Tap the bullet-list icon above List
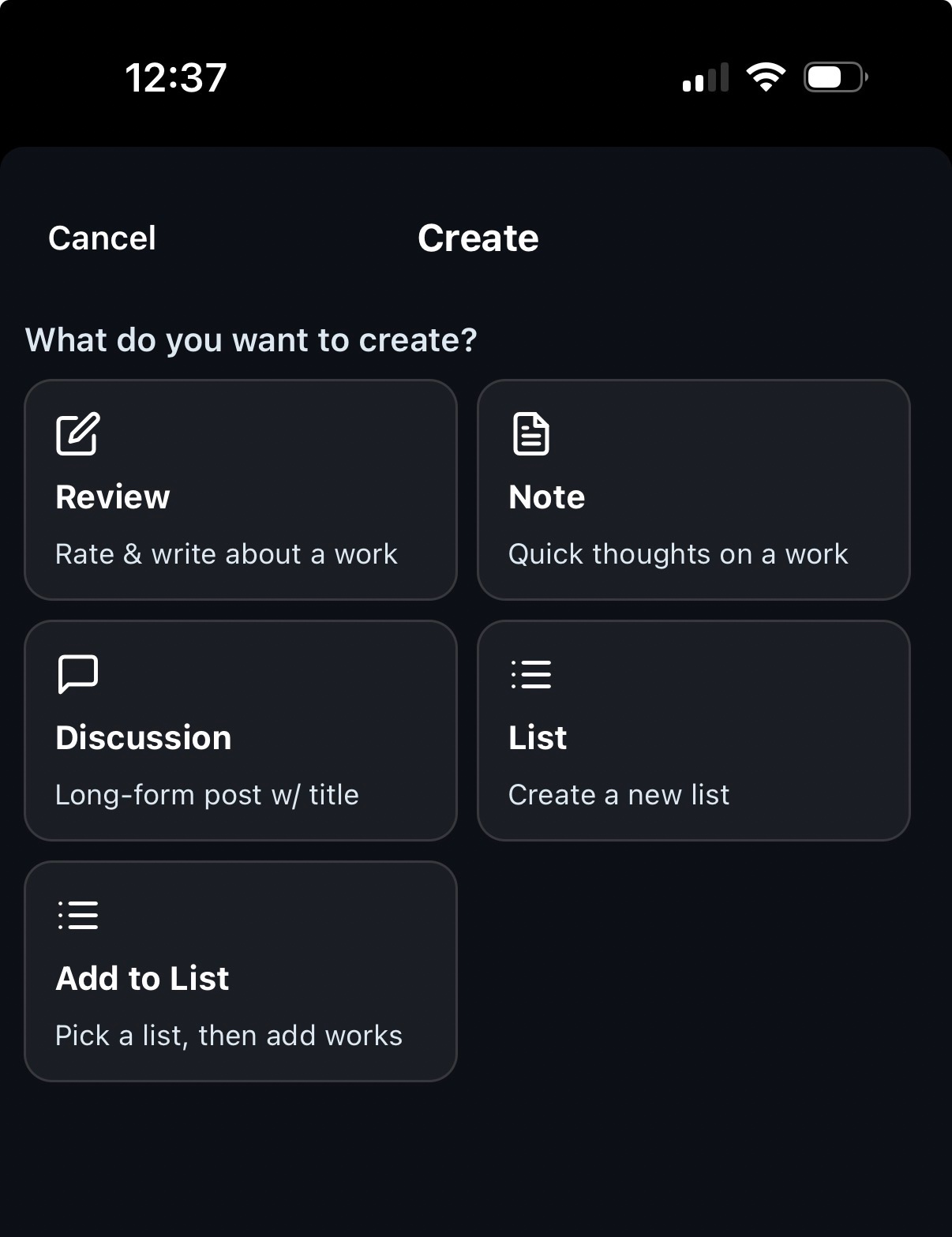952x1237 pixels. (x=530, y=674)
